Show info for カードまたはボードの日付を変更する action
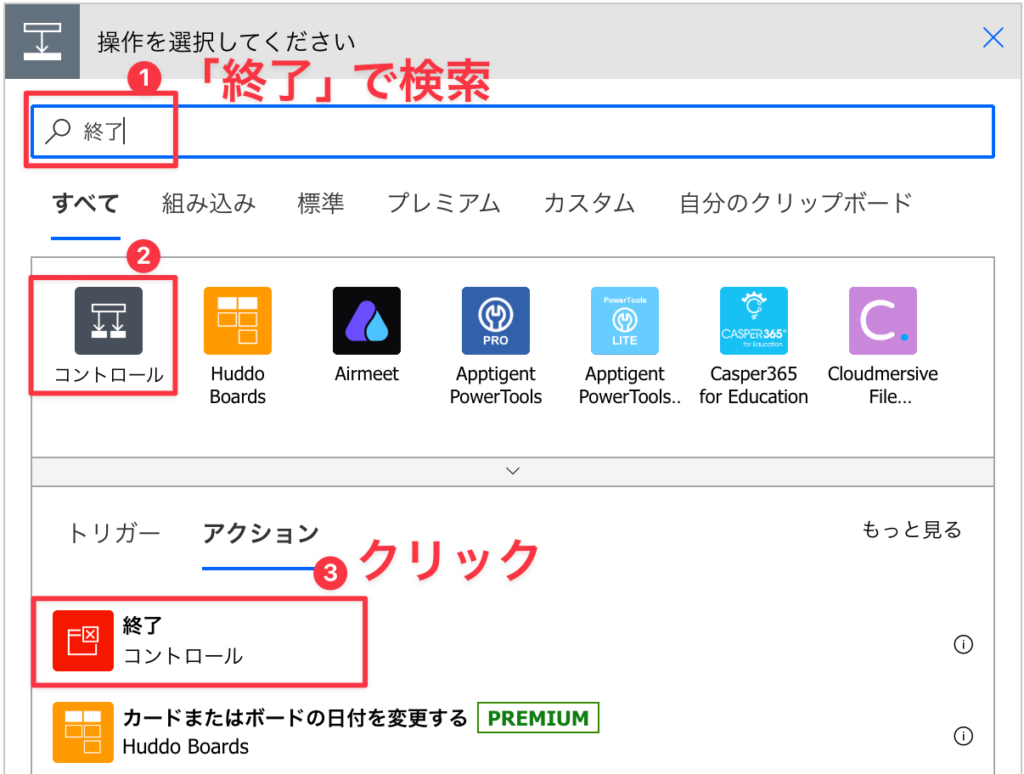This screenshot has width=1024, height=774. click(x=963, y=736)
